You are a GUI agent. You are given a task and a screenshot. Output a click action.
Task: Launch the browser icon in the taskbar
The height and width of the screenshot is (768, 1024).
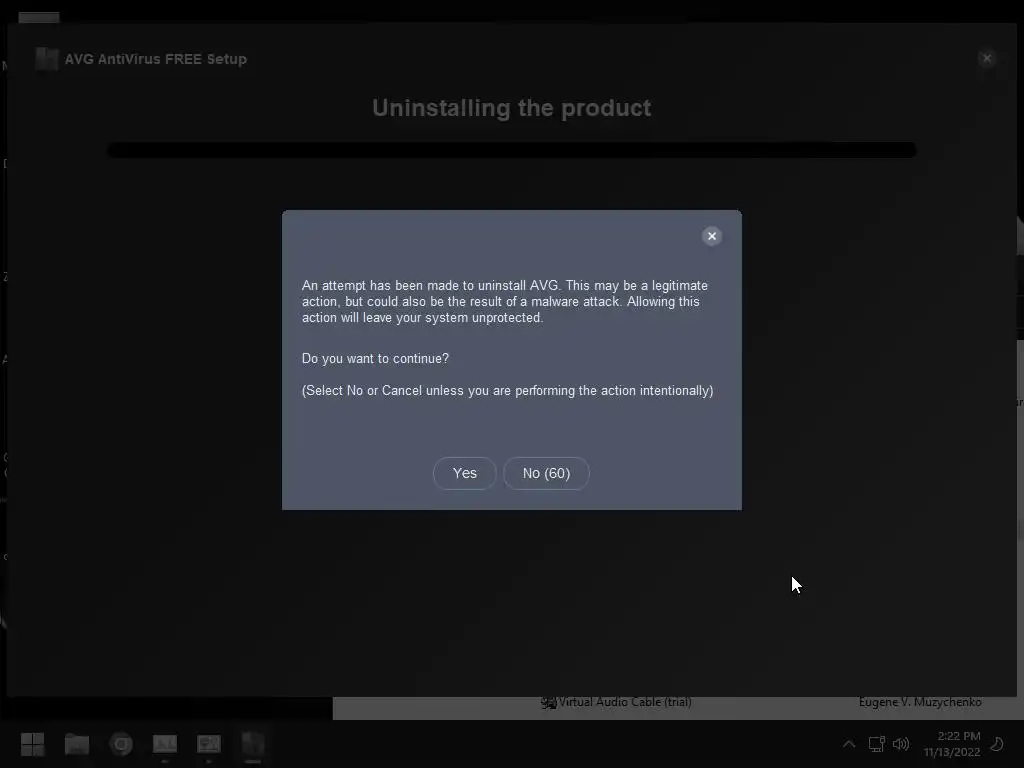[121, 744]
